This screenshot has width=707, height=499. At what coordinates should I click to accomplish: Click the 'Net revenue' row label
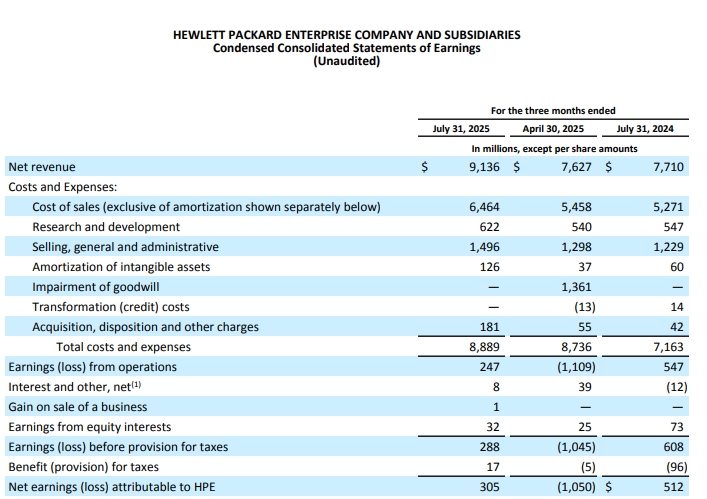coord(42,167)
